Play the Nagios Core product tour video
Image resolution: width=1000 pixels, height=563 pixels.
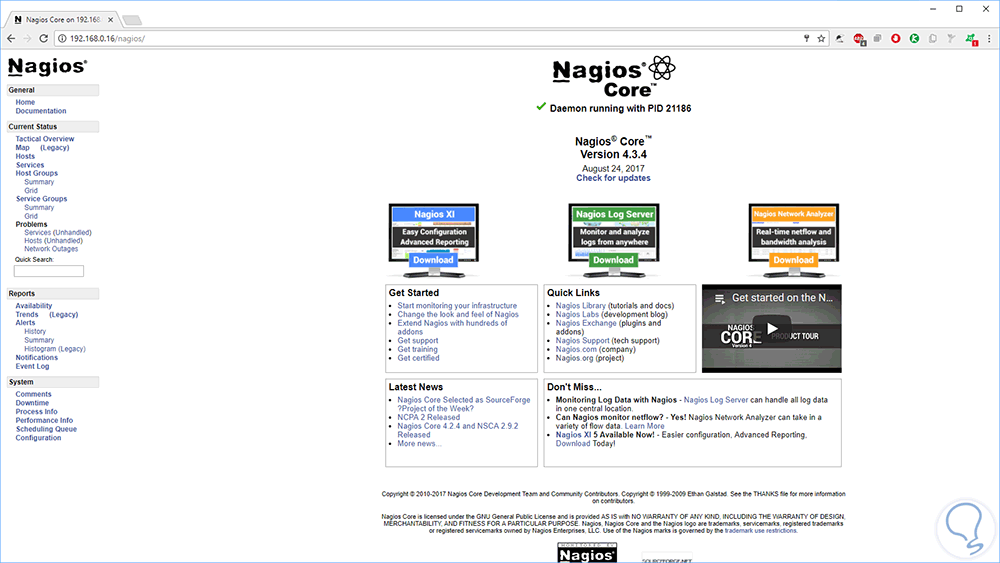[772, 328]
